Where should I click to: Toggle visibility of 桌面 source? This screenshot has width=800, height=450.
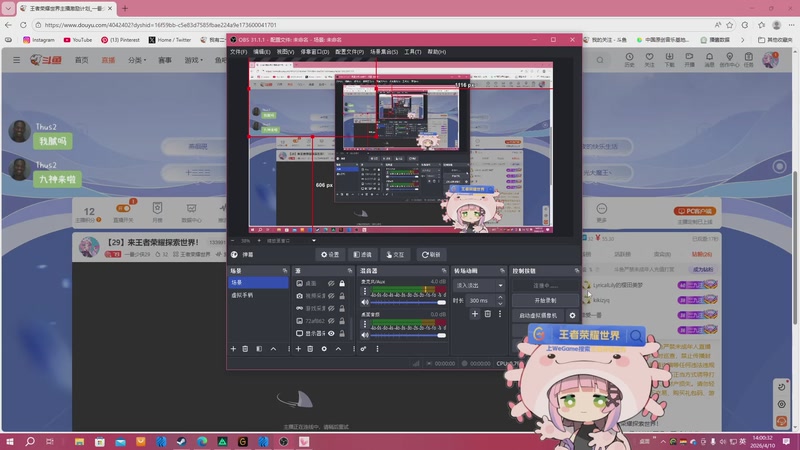click(331, 283)
